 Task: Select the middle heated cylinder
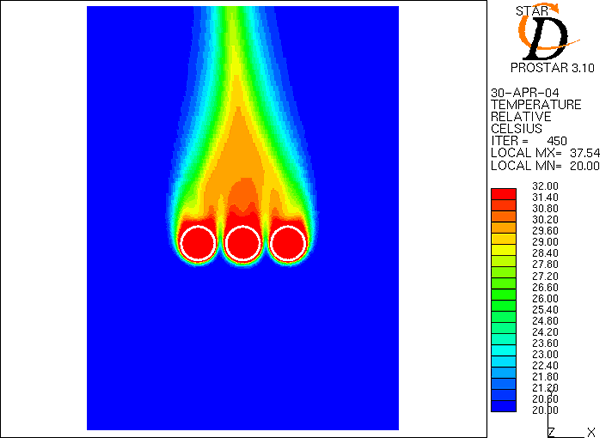click(x=243, y=243)
